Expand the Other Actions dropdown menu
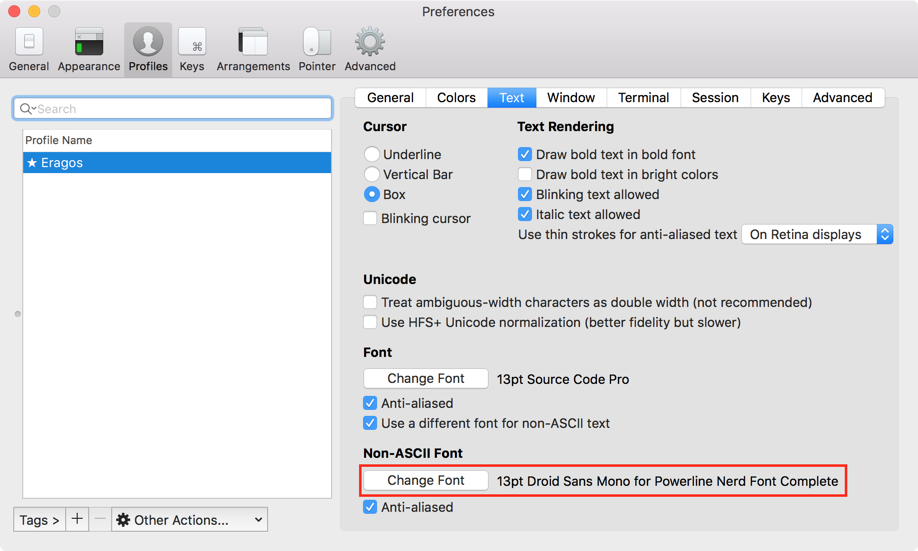This screenshot has height=551, width=918. (189, 520)
